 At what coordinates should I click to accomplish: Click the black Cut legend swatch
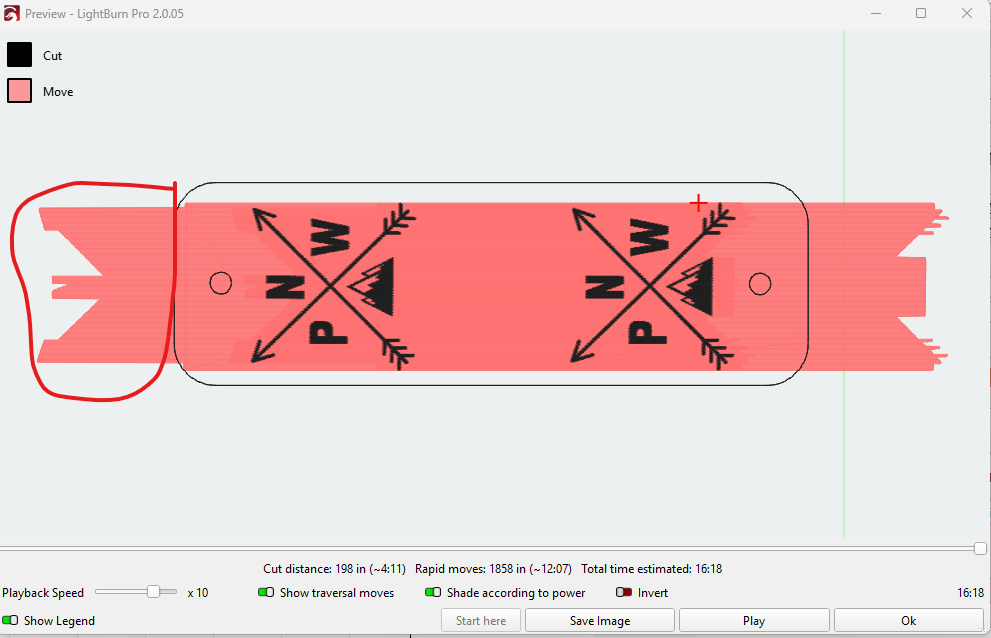(20, 55)
